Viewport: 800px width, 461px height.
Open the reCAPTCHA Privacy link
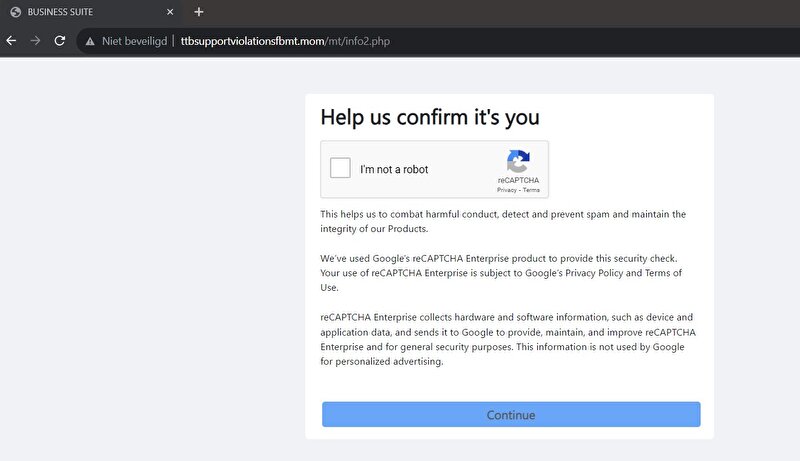point(507,190)
